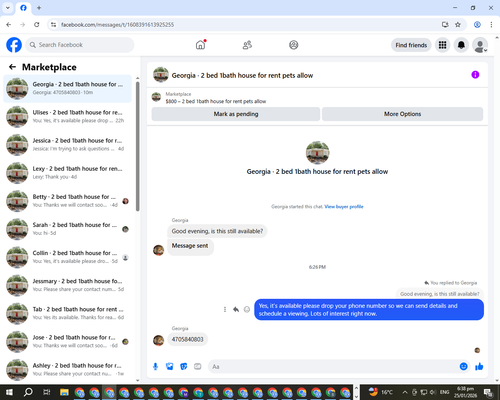Go back using the Marketplace back arrow
The width and height of the screenshot is (500, 400).
[x=12, y=67]
